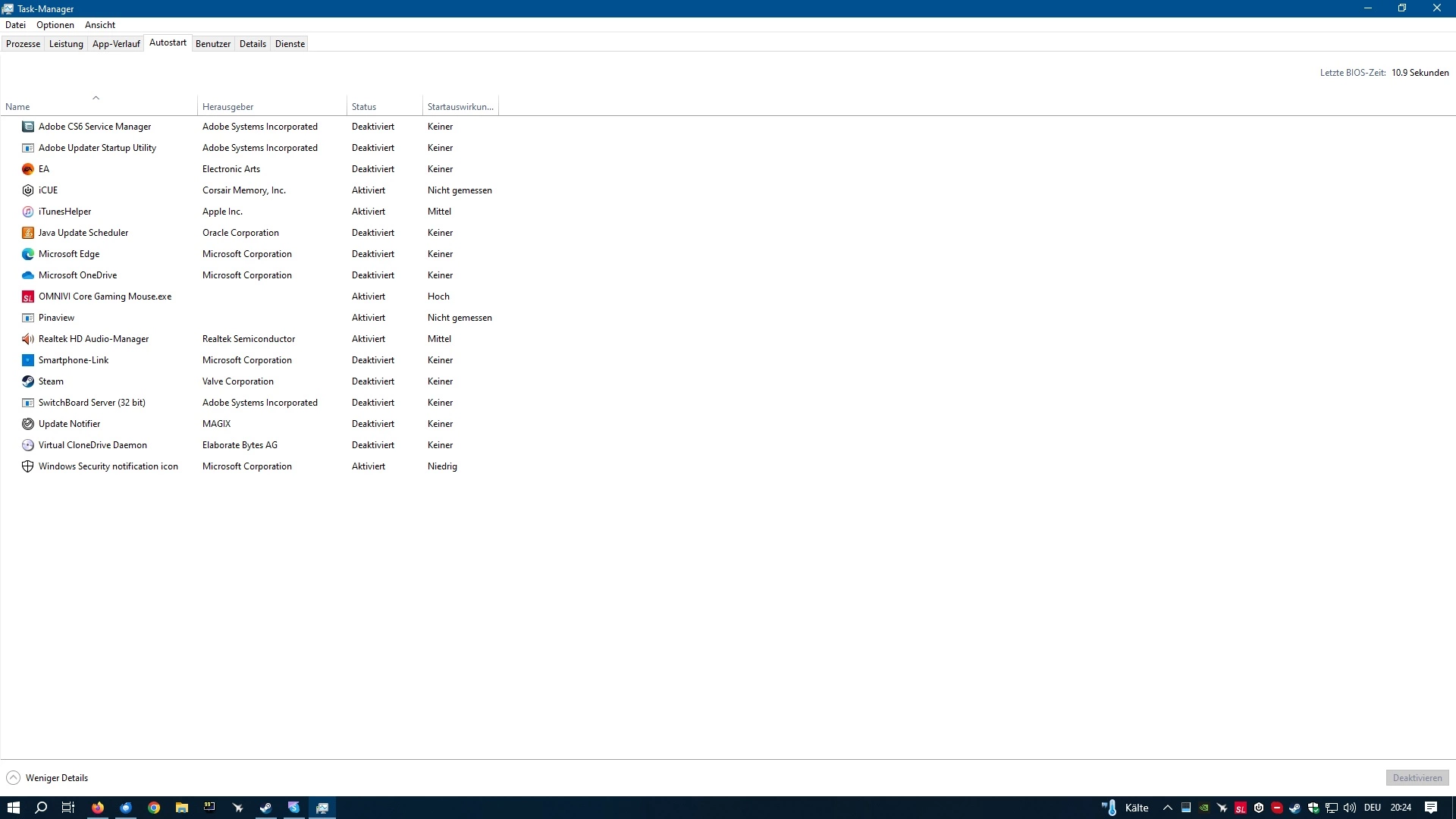Click the Hoch impact value

click(x=438, y=297)
